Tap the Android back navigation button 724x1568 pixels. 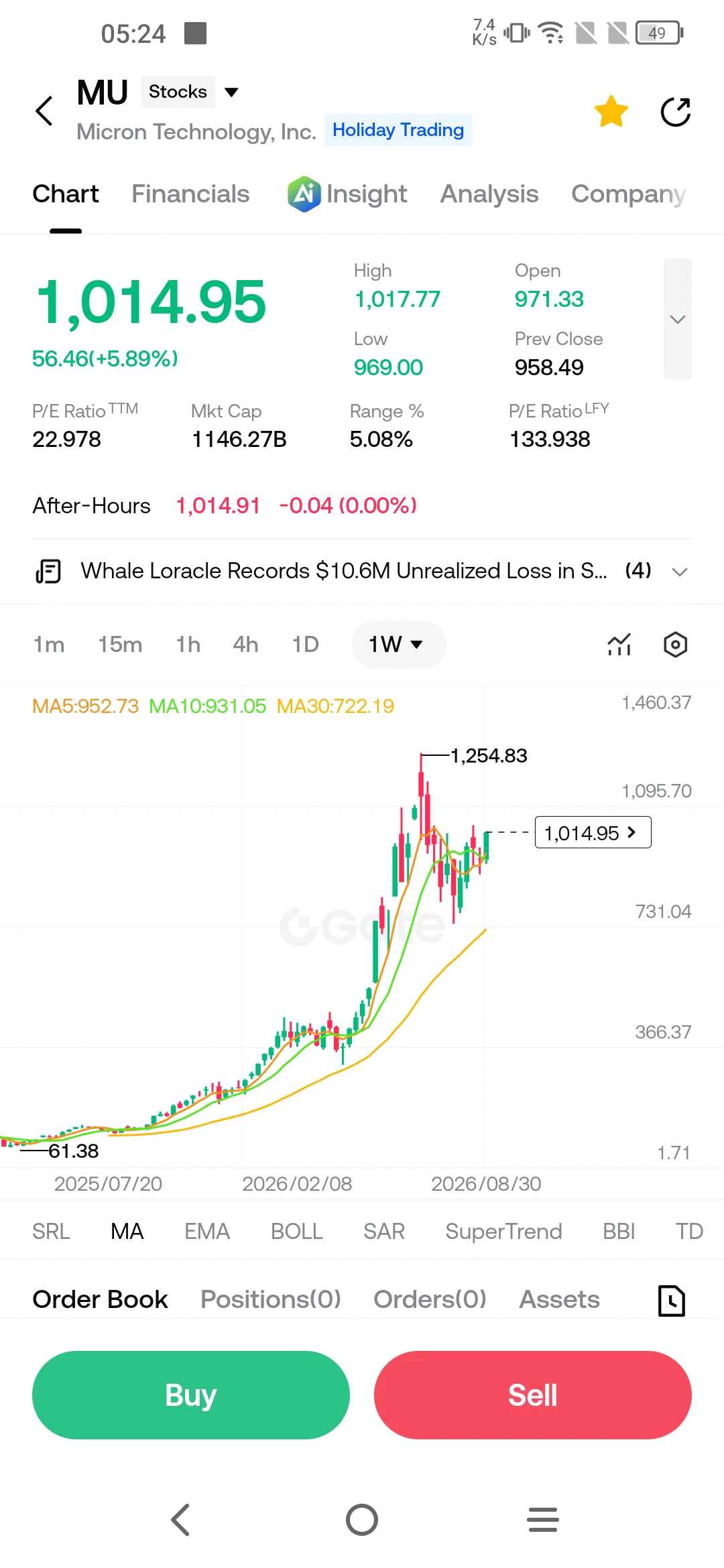pyautogui.click(x=181, y=1520)
